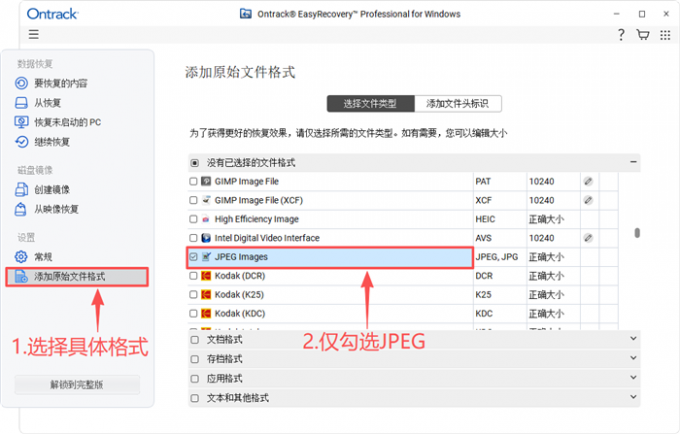Image resolution: width=680 pixels, height=434 pixels.
Task: Check the Intel Digital Video Interface checkbox
Action: [x=193, y=238]
